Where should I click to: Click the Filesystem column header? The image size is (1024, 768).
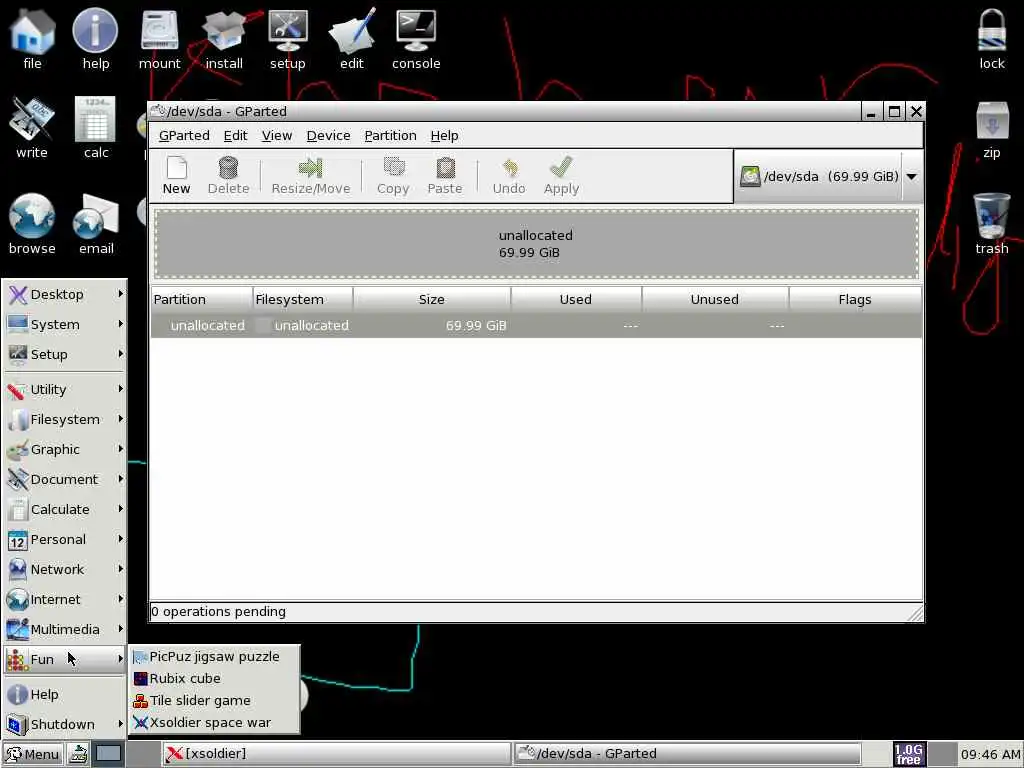coord(303,300)
